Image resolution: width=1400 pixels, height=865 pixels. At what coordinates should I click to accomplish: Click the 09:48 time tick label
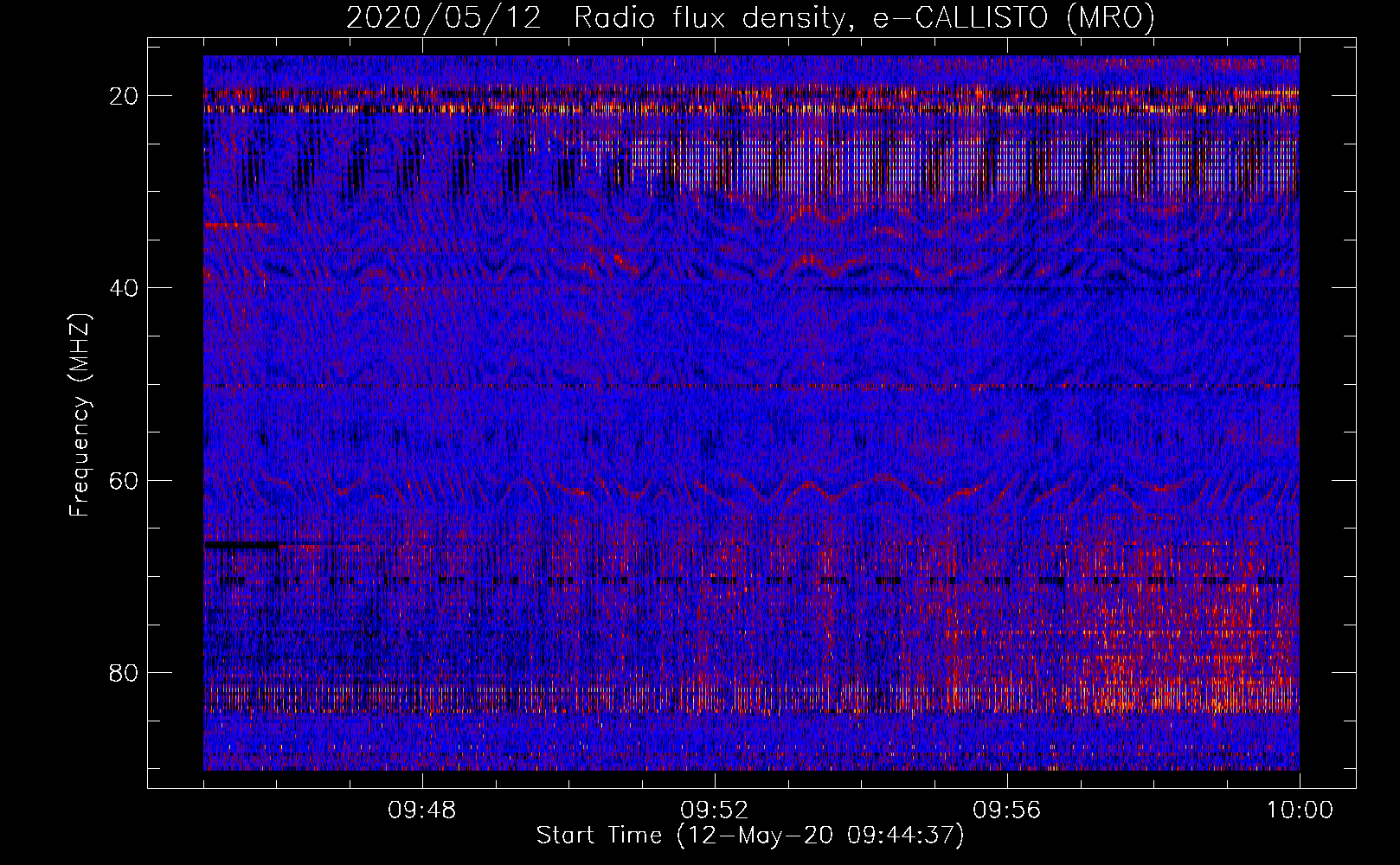pos(422,811)
